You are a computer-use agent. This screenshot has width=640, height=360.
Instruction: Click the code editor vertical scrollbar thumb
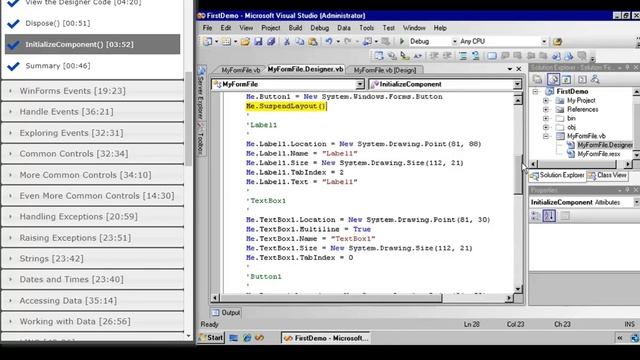[x=518, y=175]
